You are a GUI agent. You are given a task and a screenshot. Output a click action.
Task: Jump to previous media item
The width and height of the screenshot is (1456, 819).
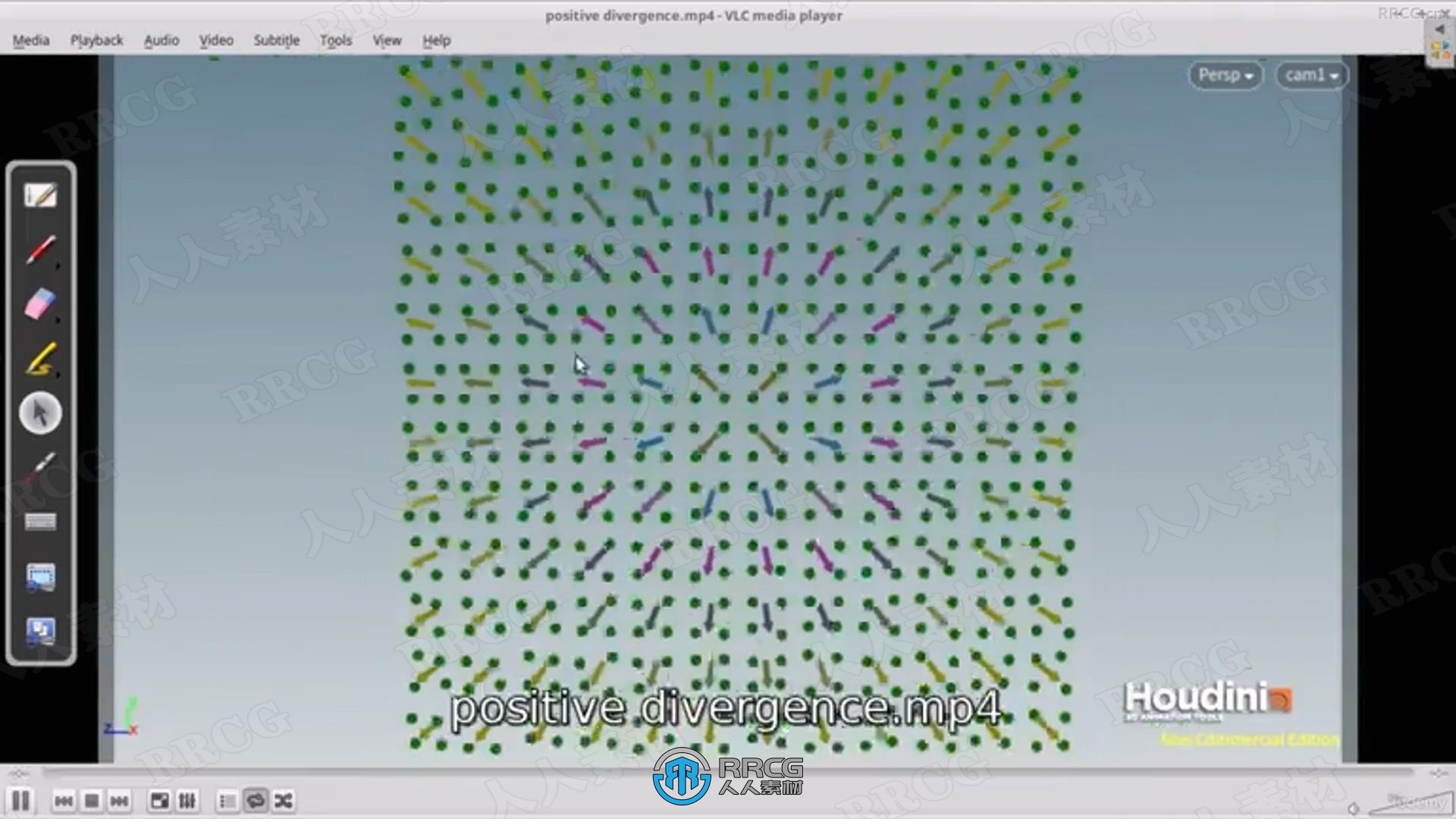(64, 801)
